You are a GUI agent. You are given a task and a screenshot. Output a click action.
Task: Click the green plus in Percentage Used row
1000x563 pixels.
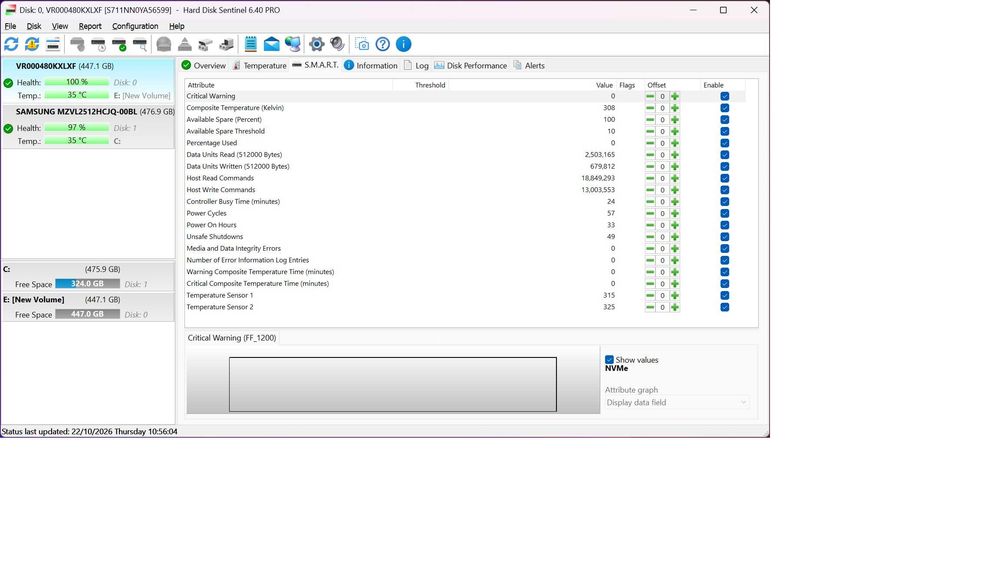click(675, 143)
